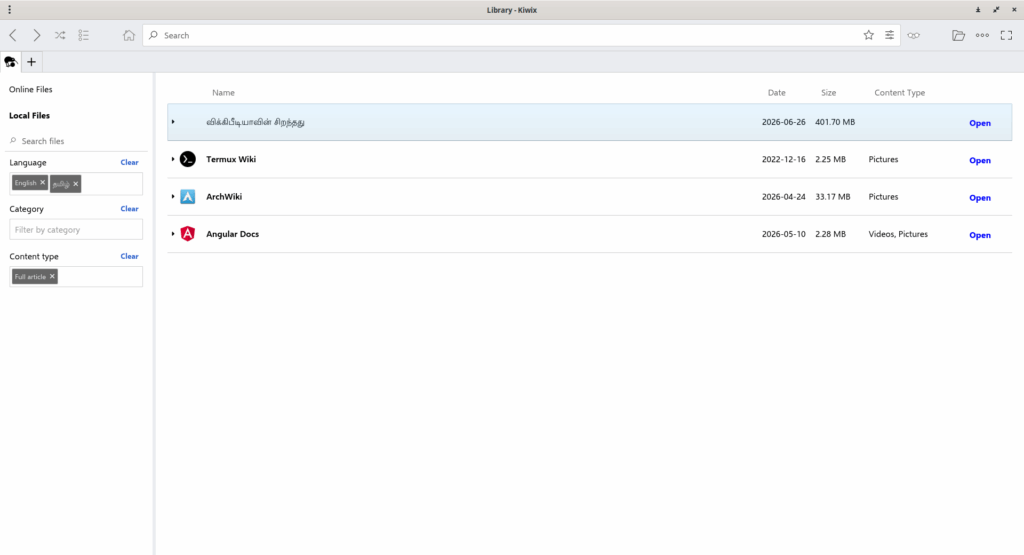
Task: Sort by Name column header
Action: click(x=223, y=93)
